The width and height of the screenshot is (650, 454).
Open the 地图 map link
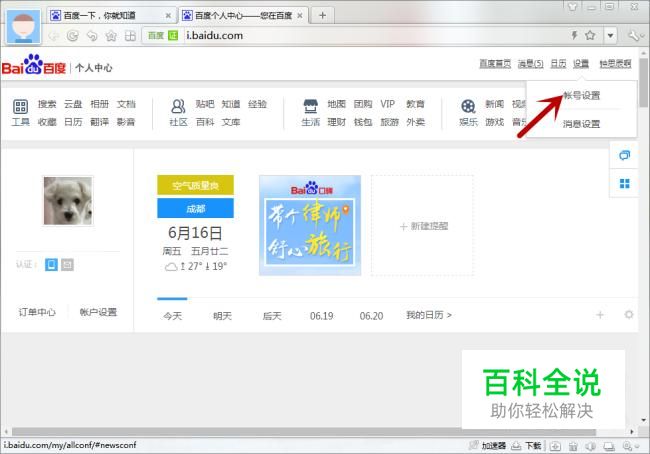(x=336, y=104)
